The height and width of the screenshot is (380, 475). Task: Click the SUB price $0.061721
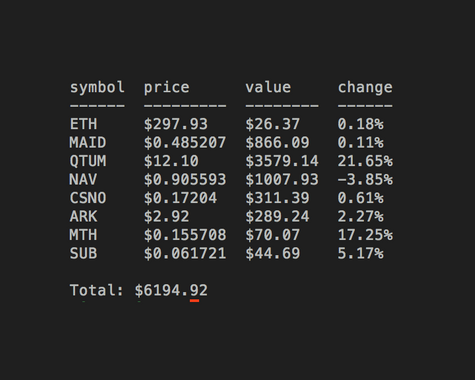point(185,253)
